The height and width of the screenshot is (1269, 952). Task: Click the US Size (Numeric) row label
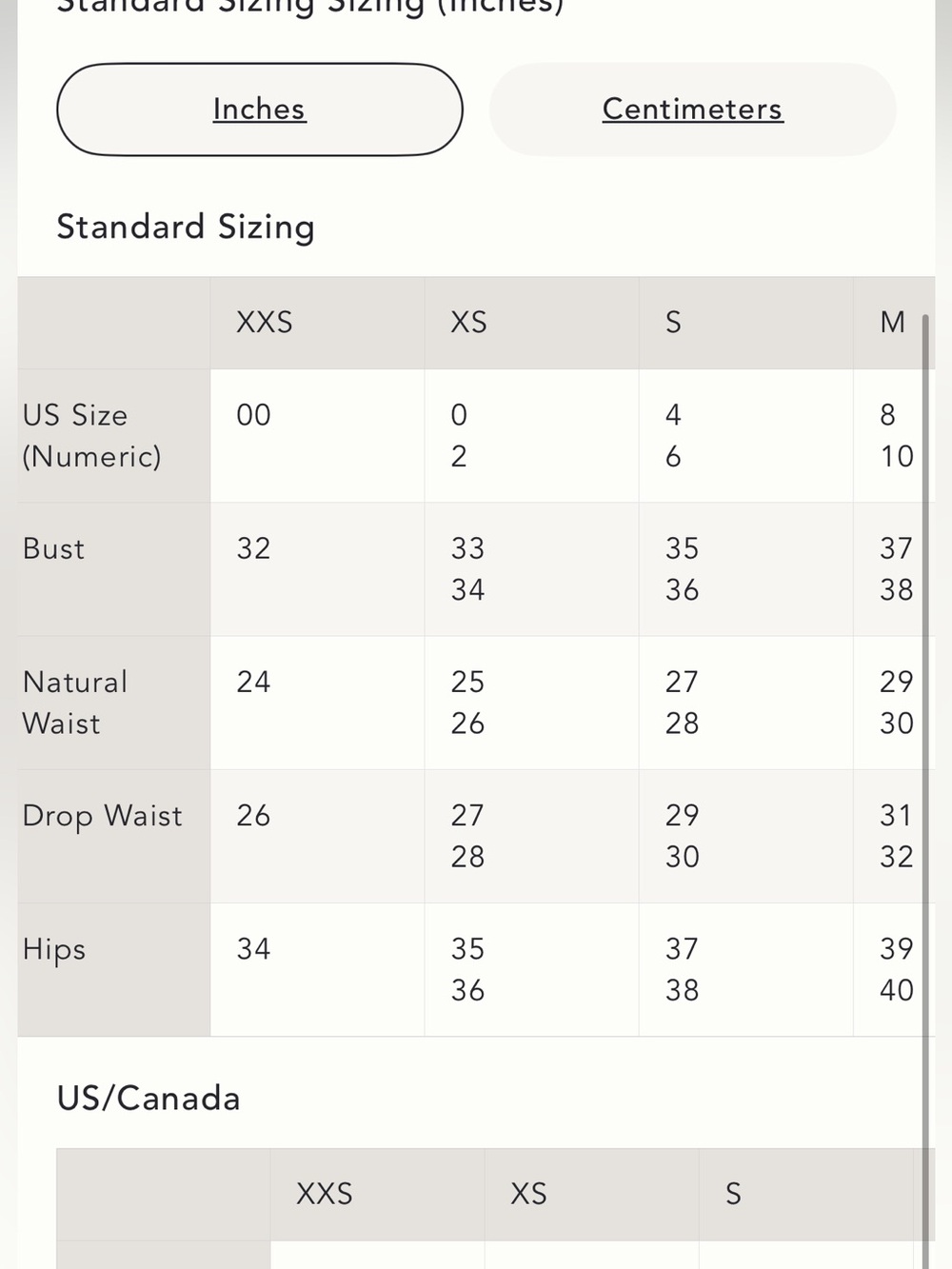pyautogui.click(x=92, y=436)
